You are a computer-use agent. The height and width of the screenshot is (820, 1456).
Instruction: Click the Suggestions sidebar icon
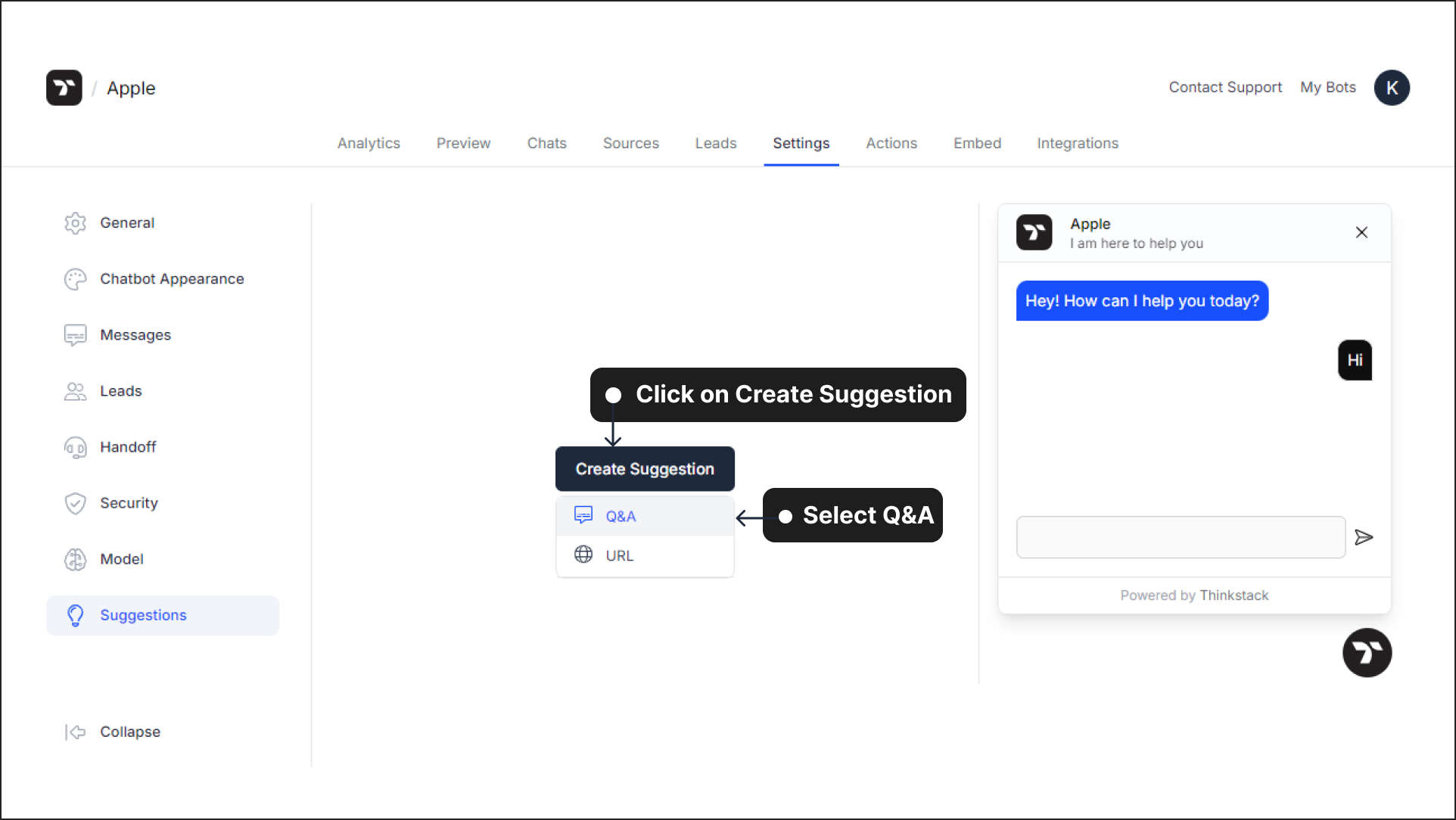coord(76,614)
